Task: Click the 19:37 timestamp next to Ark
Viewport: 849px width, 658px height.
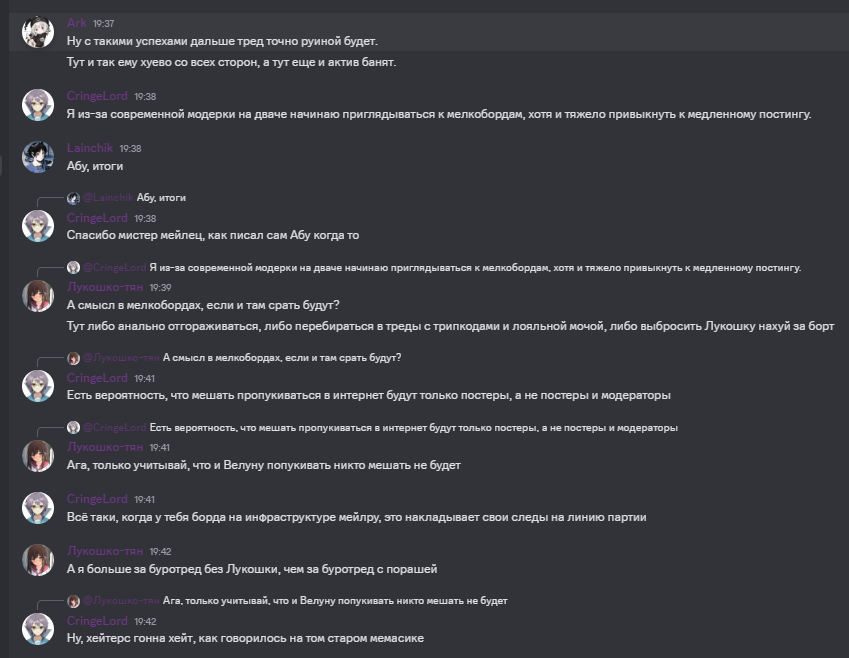Action: click(106, 23)
